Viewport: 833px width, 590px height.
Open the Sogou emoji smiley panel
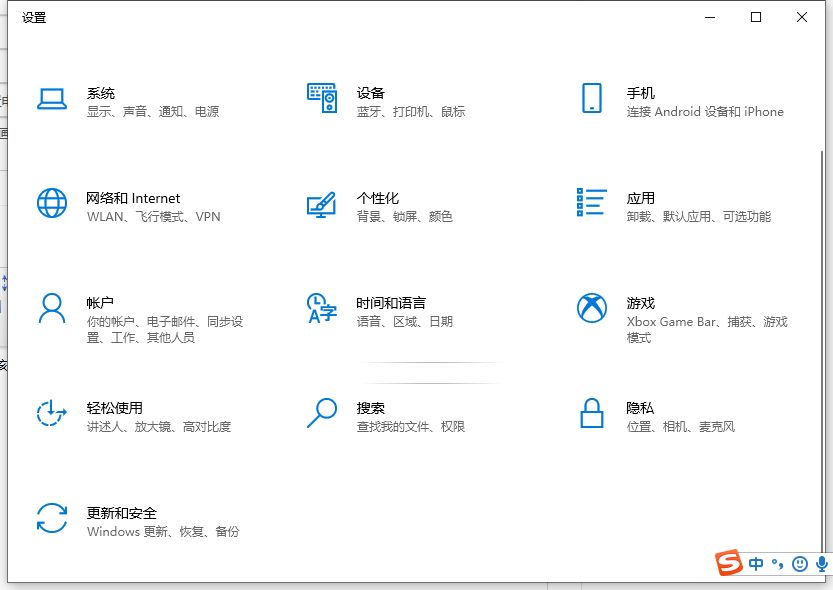click(x=799, y=564)
